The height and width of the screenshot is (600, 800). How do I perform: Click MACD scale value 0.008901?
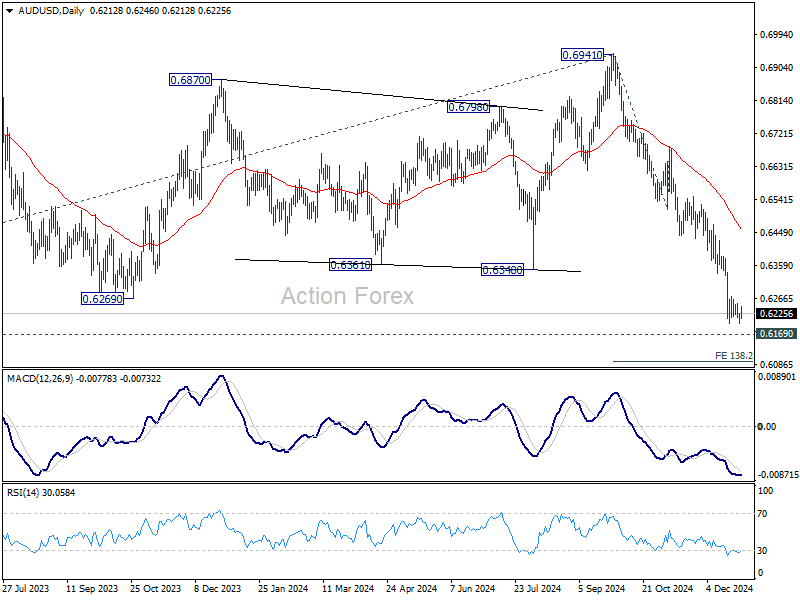click(x=777, y=377)
